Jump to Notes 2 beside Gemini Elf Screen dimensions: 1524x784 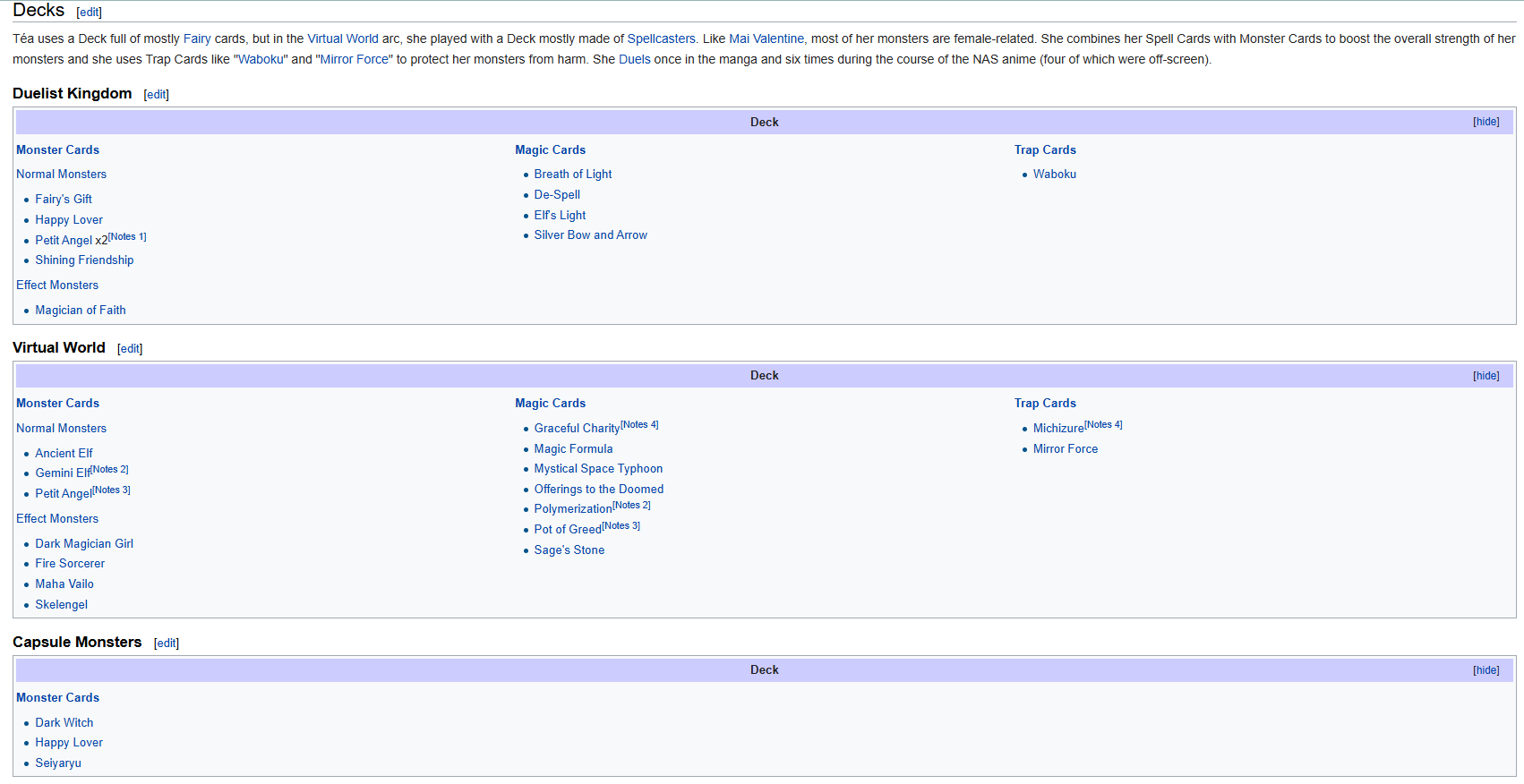click(109, 470)
